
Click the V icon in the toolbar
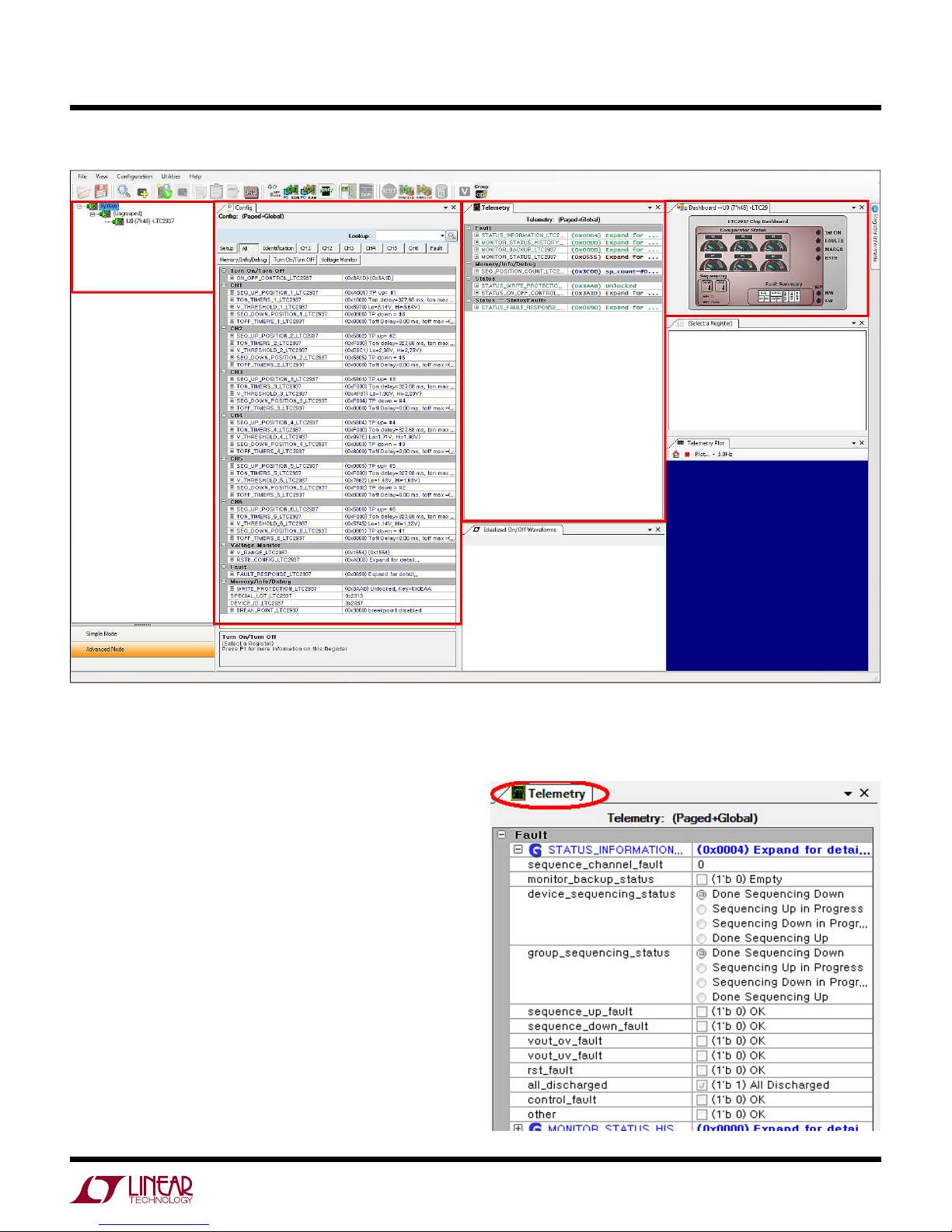[x=464, y=191]
